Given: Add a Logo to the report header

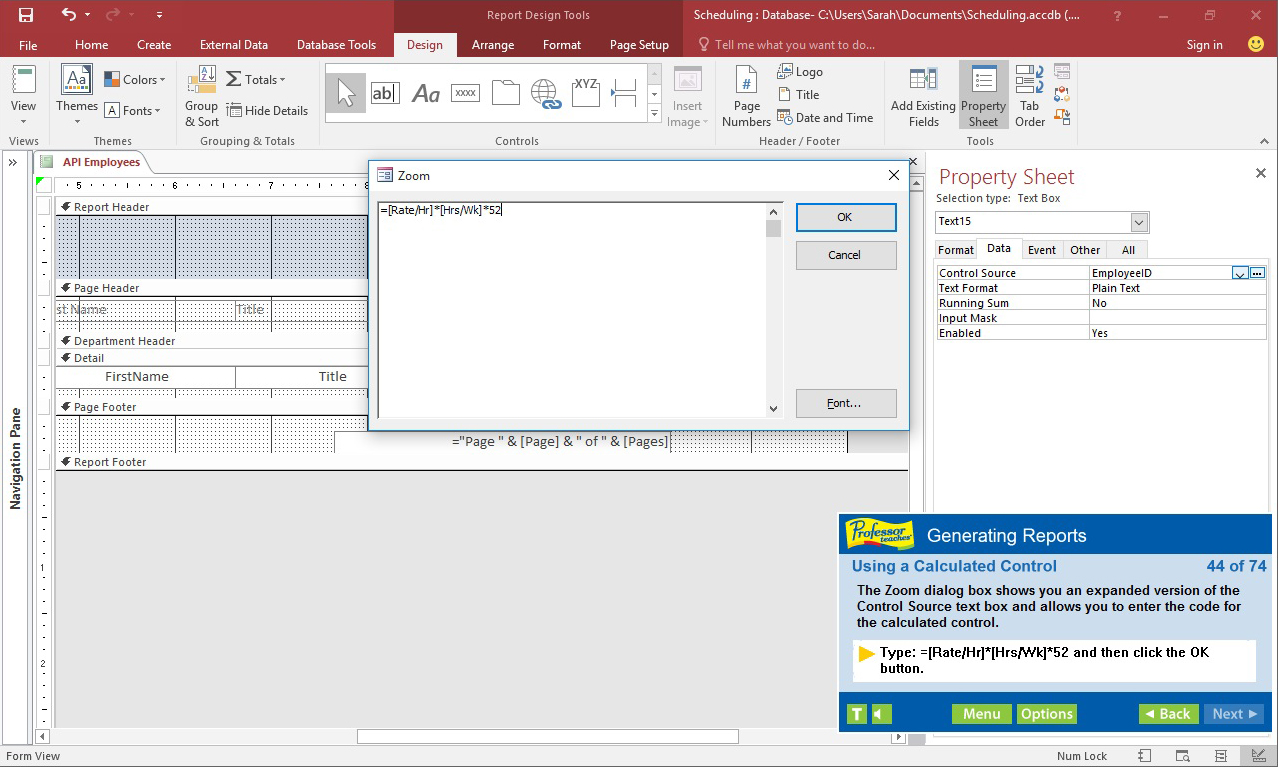Looking at the screenshot, I should click(x=799, y=71).
